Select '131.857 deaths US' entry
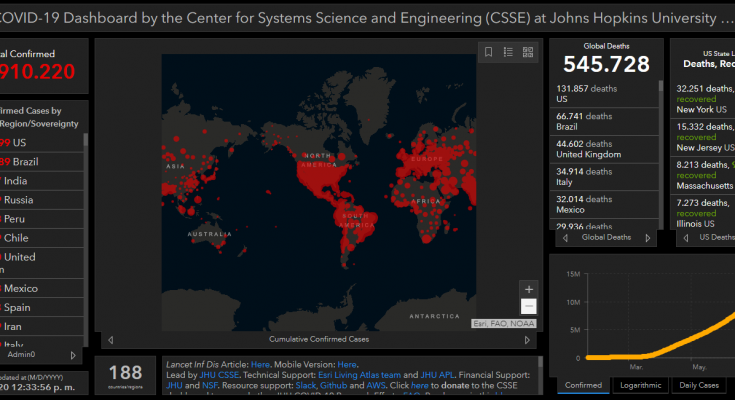The width and height of the screenshot is (735, 400). point(604,94)
